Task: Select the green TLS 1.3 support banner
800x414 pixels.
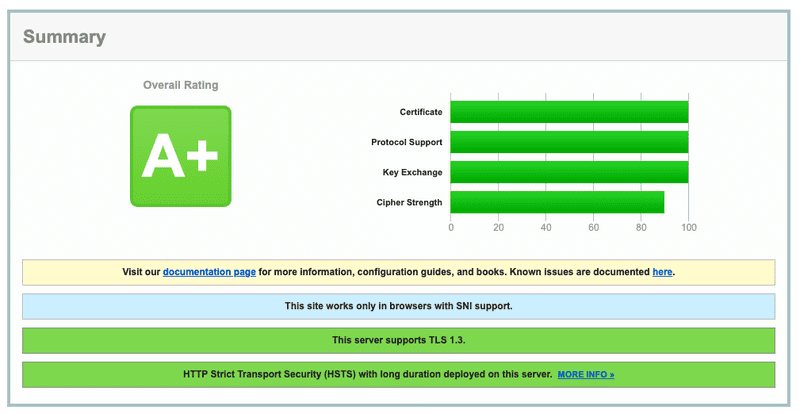Action: point(398,340)
